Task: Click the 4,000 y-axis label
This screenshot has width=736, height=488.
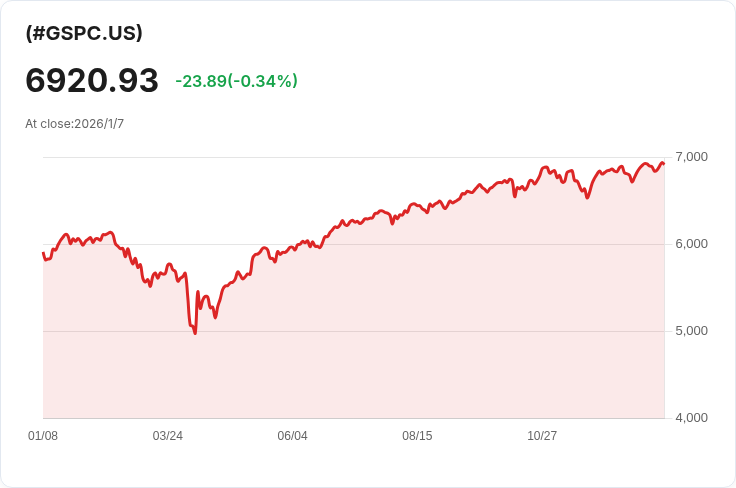Action: pos(691,418)
